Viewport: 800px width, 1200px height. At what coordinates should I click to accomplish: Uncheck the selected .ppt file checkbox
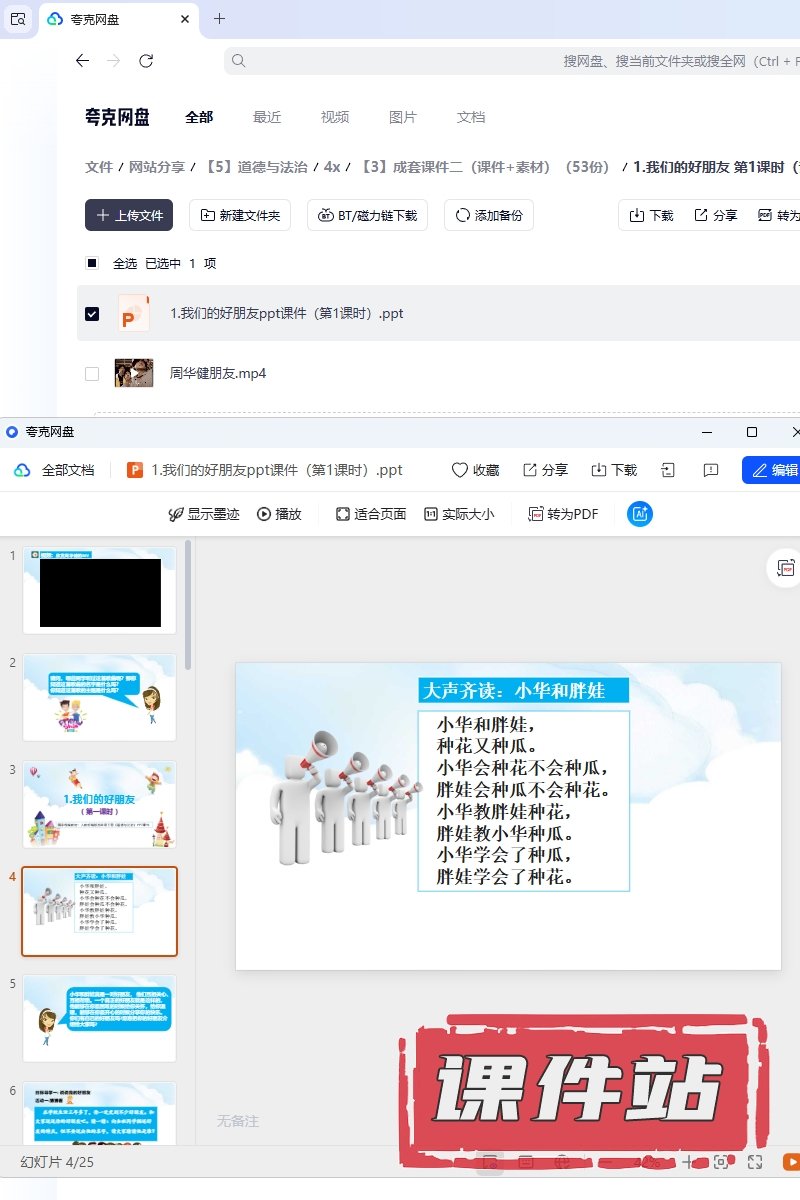coord(92,314)
